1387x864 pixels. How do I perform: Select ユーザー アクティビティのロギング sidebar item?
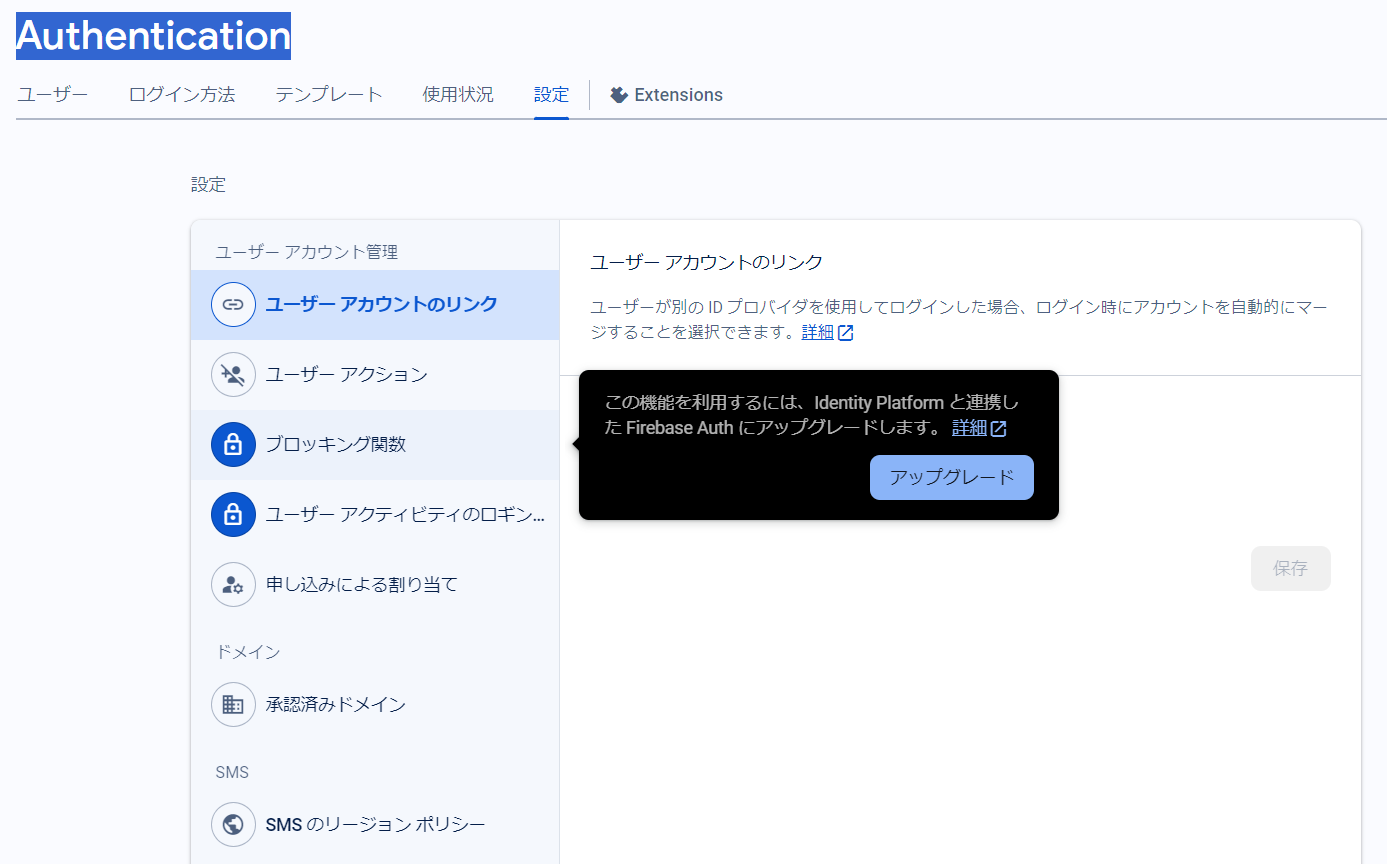[375, 515]
